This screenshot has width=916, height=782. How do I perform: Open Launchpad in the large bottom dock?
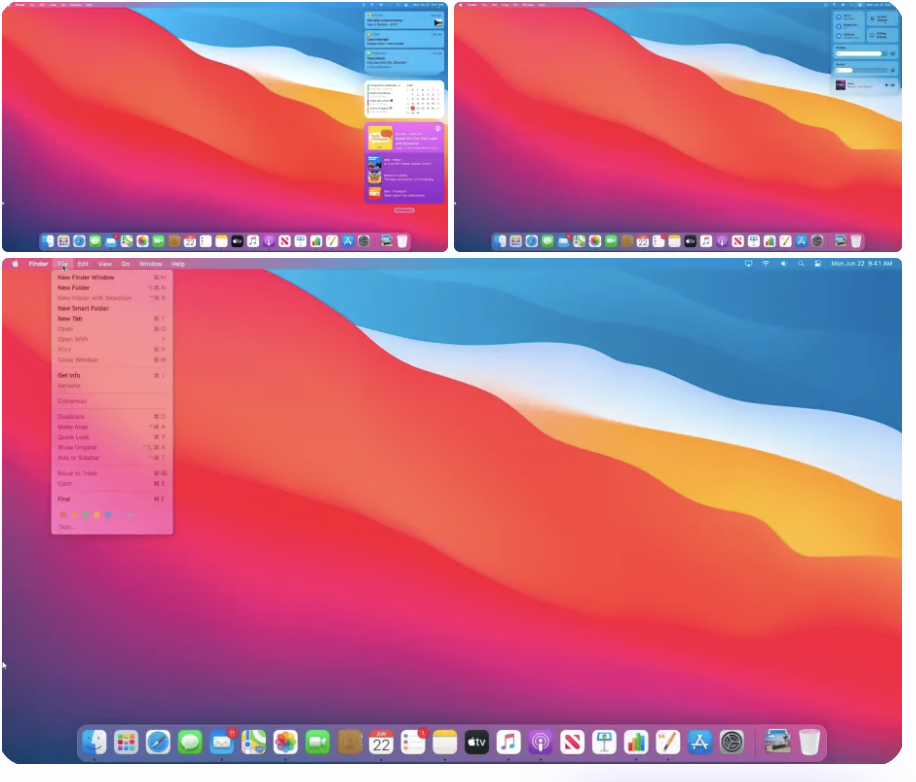(x=126, y=742)
